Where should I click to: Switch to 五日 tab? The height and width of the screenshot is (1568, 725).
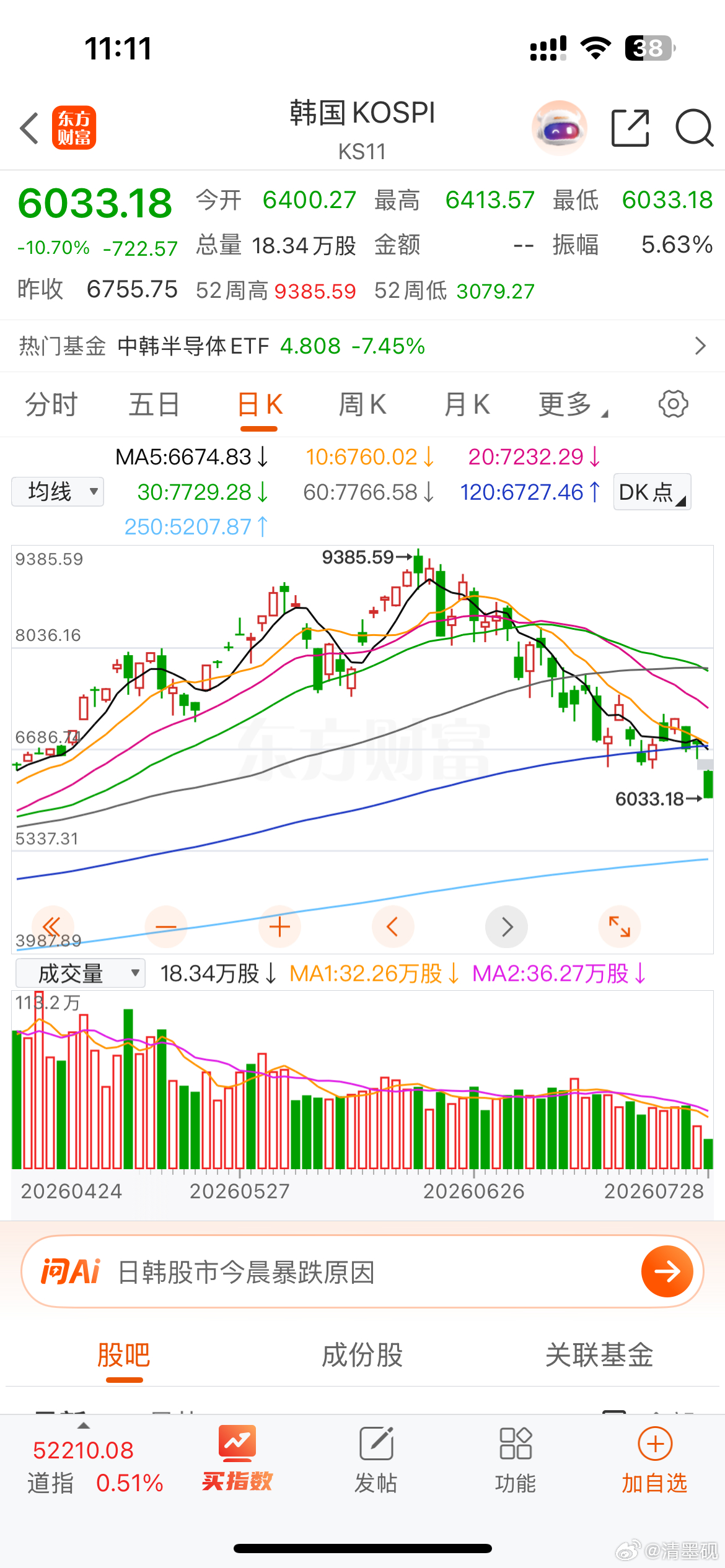154,405
